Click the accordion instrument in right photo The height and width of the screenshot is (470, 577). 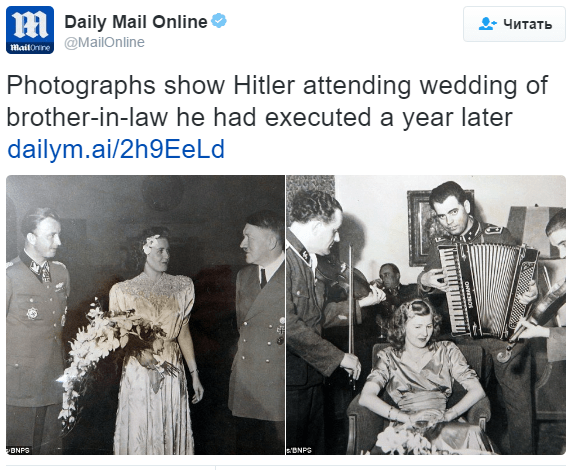(488, 290)
